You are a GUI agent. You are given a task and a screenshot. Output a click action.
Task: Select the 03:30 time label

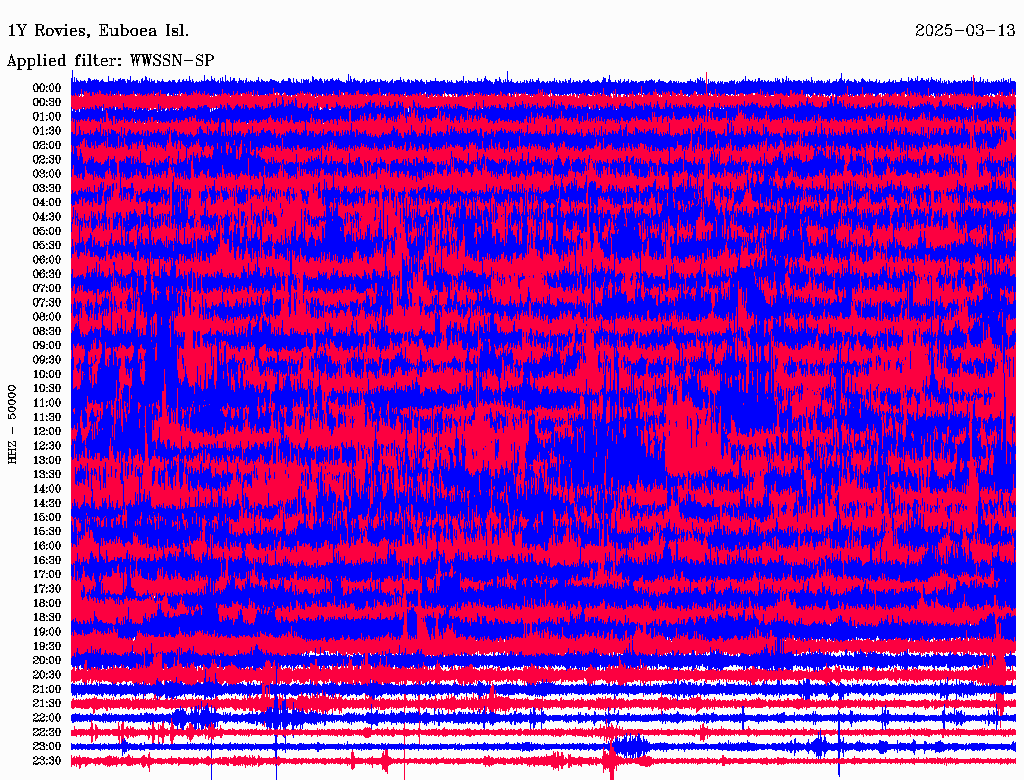point(47,188)
